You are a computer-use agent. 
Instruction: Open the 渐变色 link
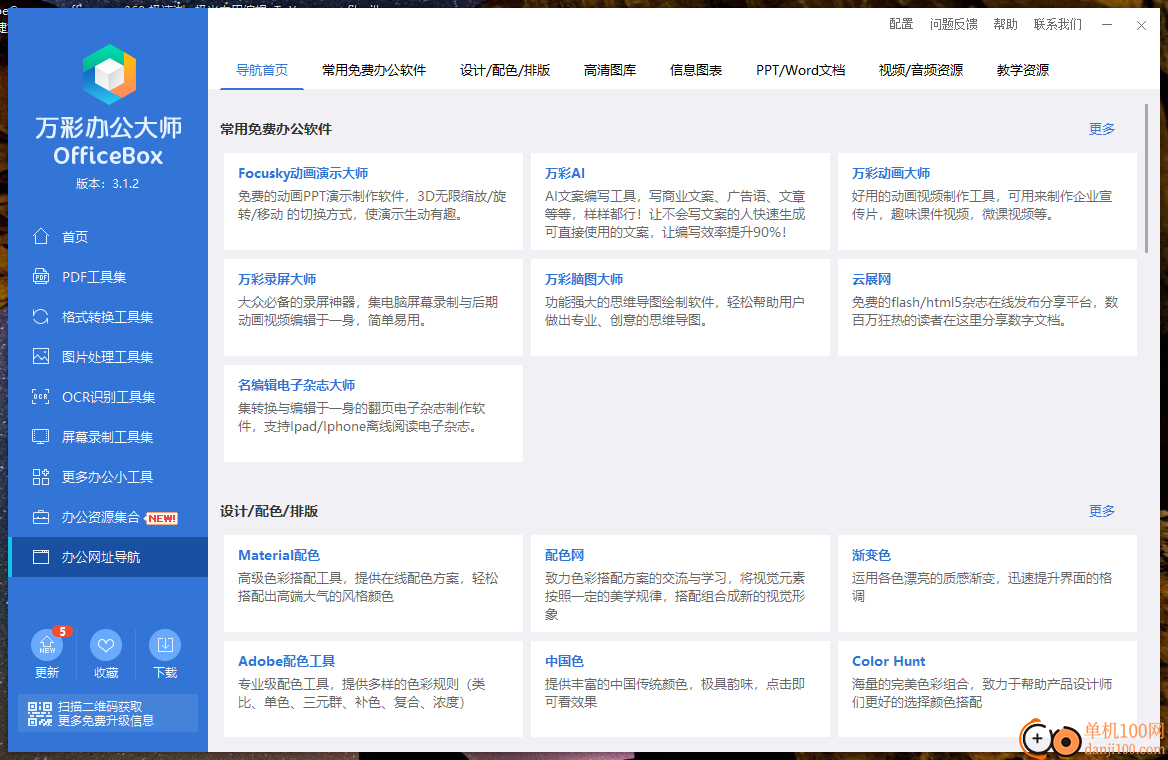[x=872, y=555]
